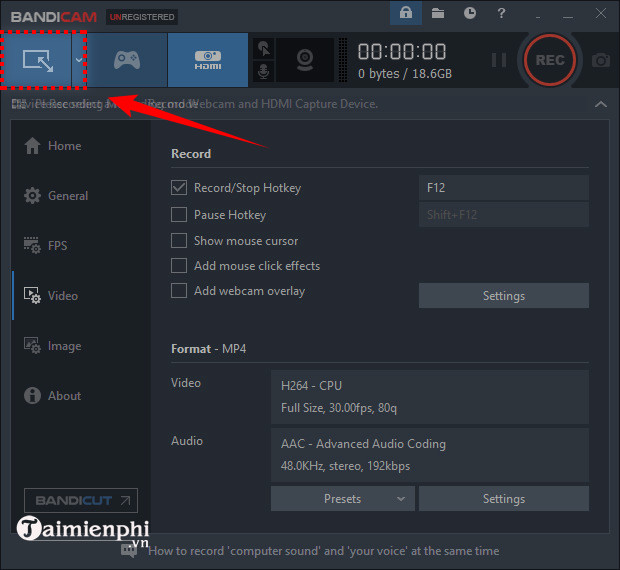Open the Image tab
The image size is (620, 570).
53,346
